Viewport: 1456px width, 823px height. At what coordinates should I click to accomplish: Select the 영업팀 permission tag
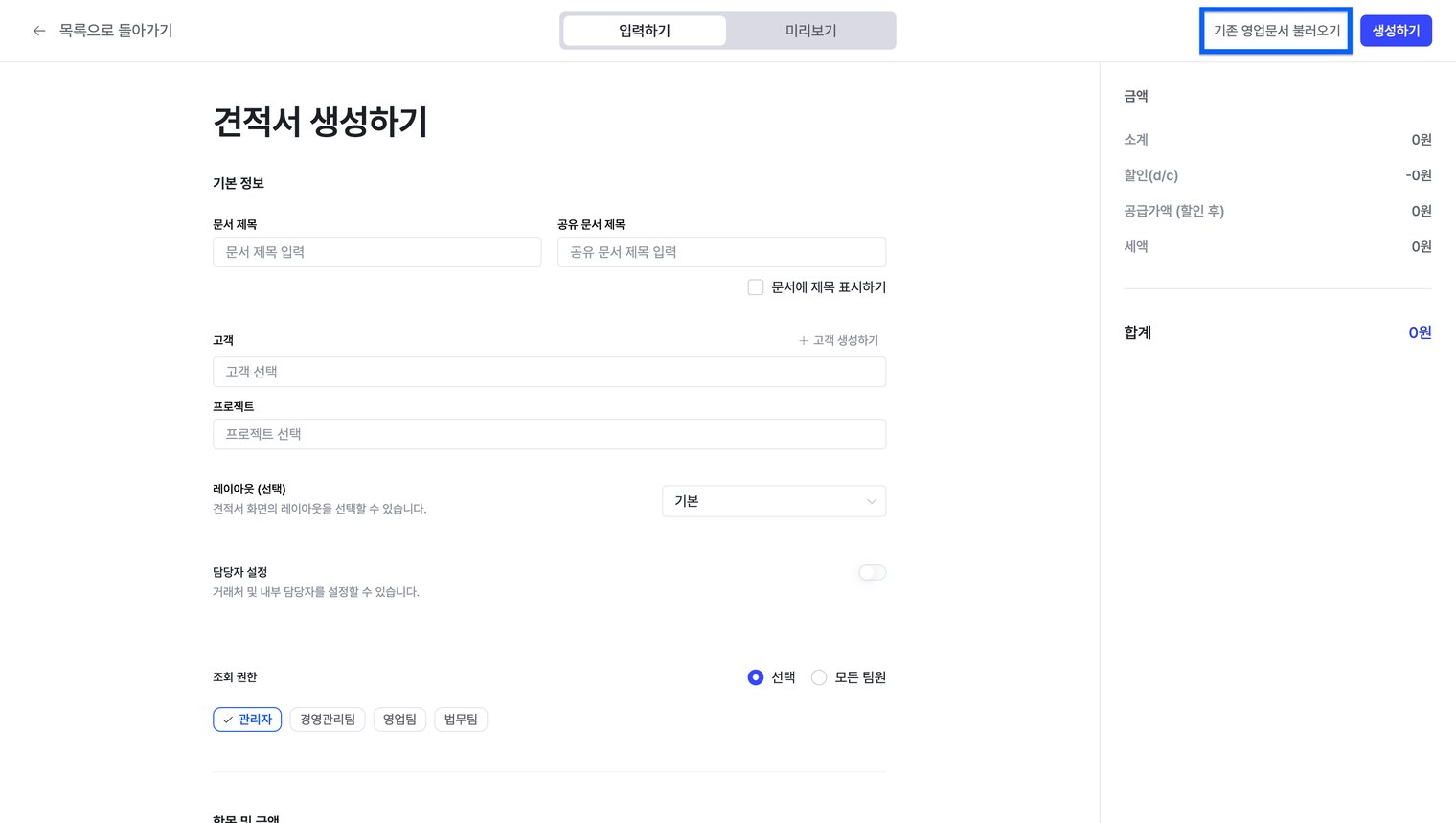[399, 720]
